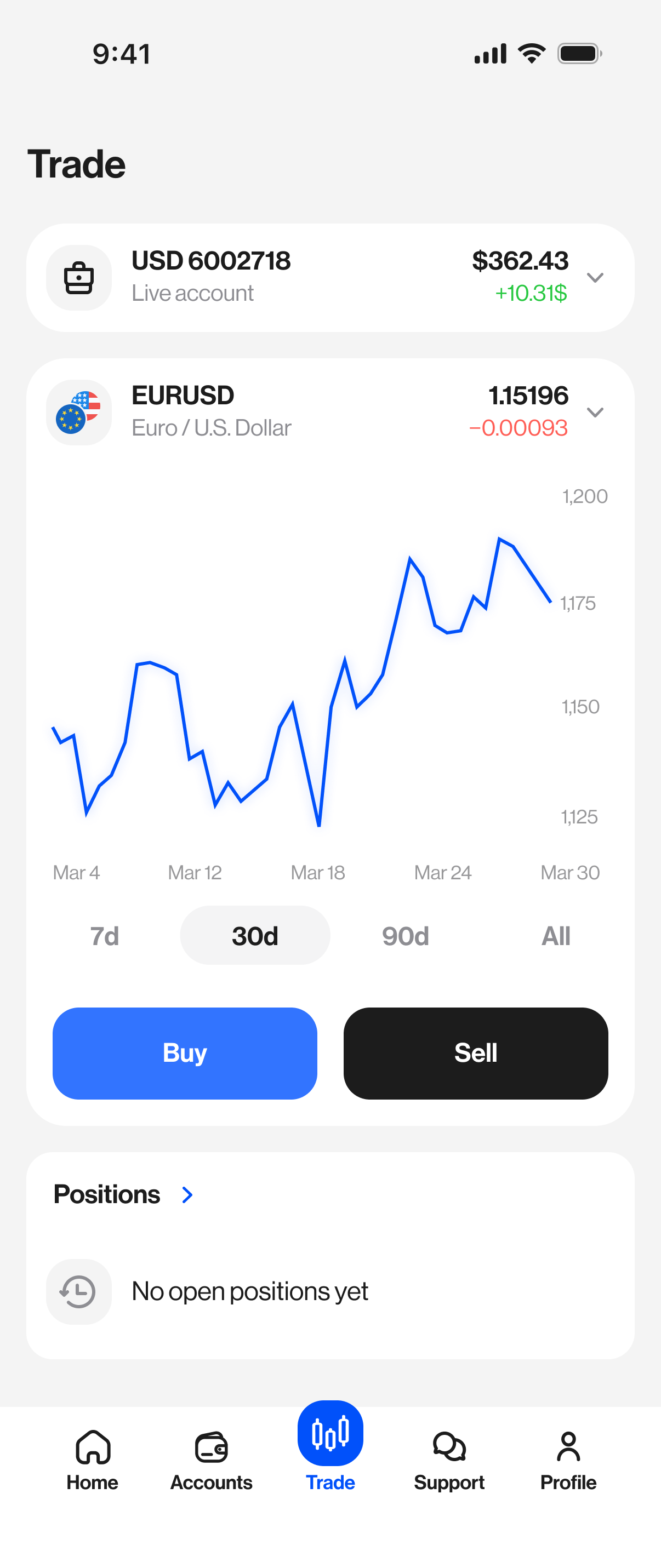Open the Home tab icon
Screen dimensions: 661x1568
tap(93, 1446)
